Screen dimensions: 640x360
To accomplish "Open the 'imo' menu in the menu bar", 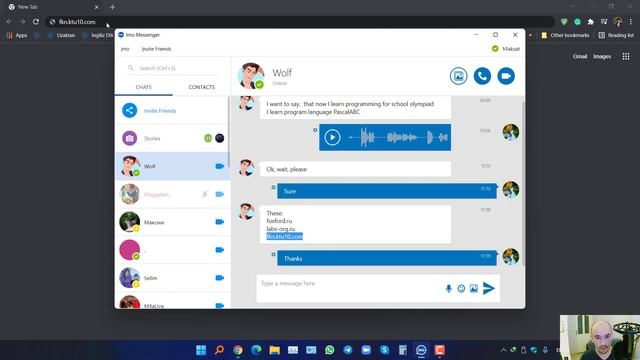I will click(125, 49).
